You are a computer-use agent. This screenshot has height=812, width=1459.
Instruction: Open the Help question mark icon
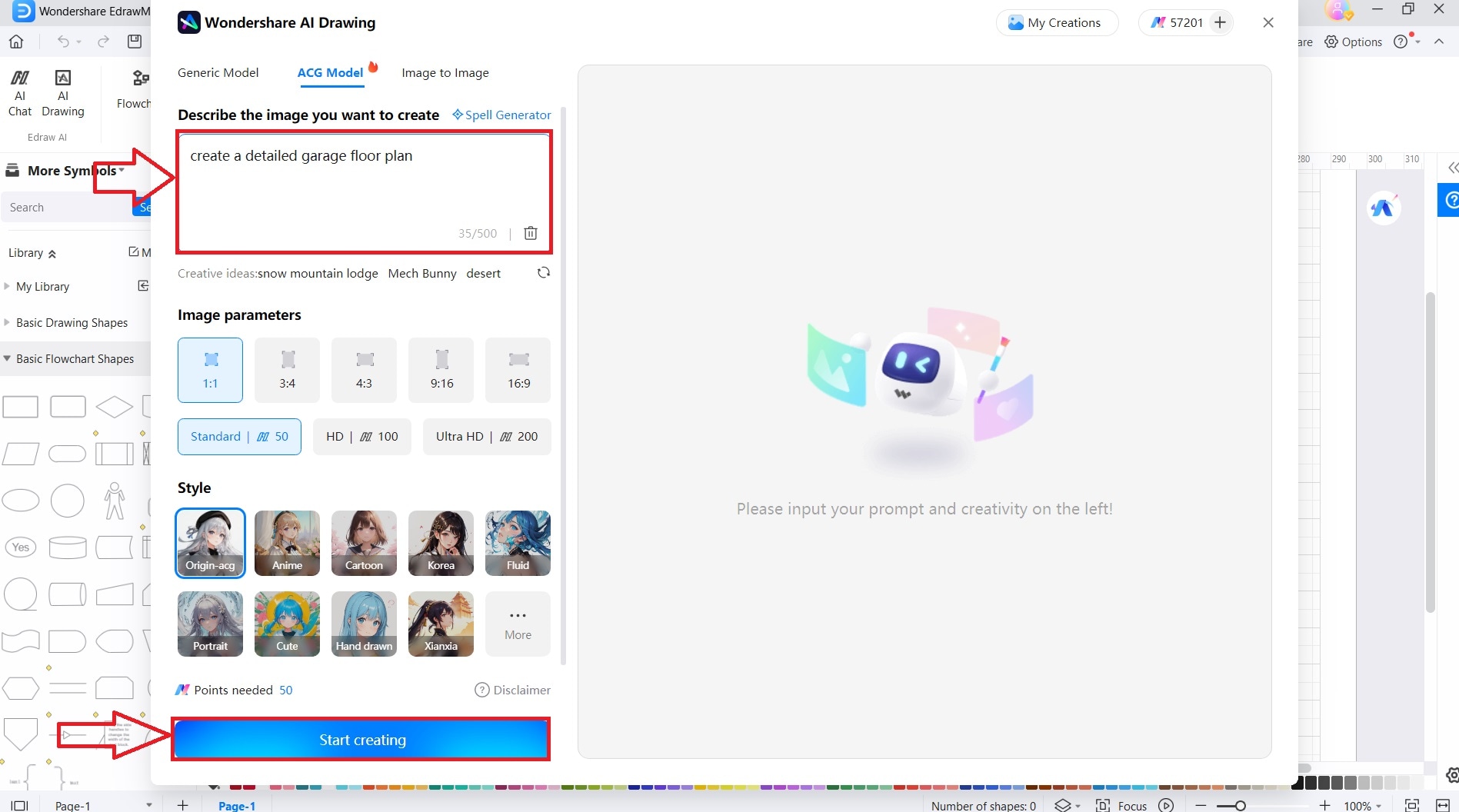[1401, 42]
